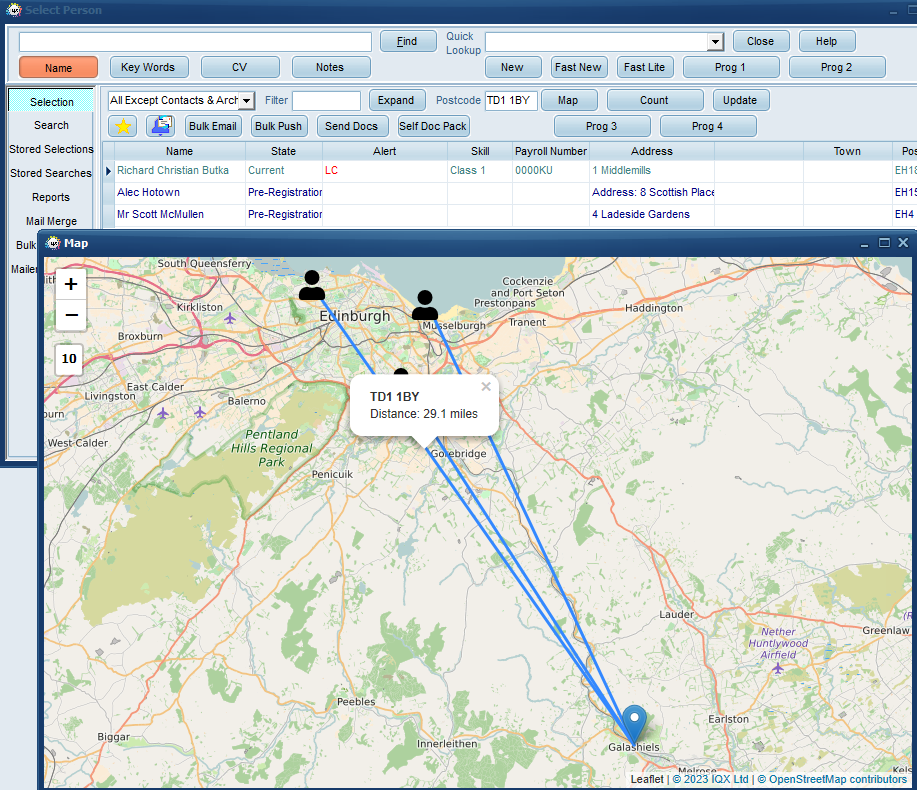Screen dimensions: 917x790
Task: Close the TD1 1BY distance popup
Action: (485, 387)
